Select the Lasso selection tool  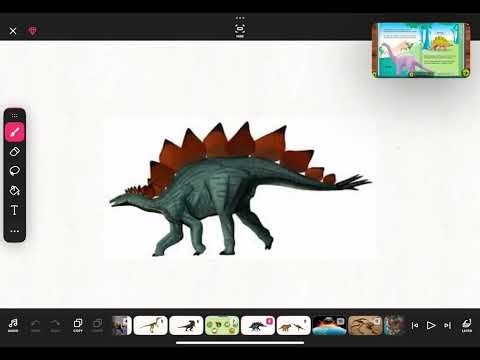pyautogui.click(x=15, y=171)
